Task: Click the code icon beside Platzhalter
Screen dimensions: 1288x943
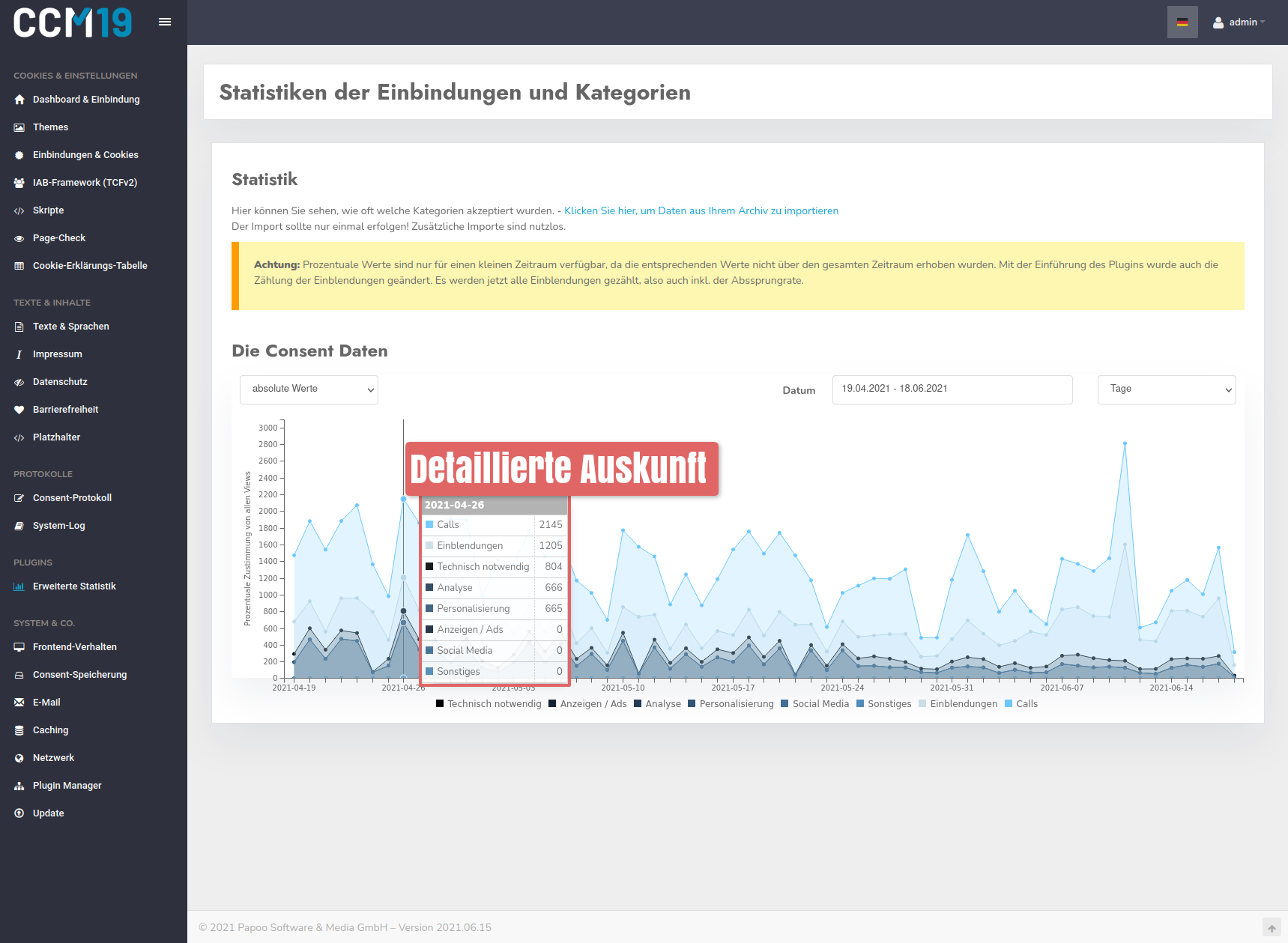Action: [19, 437]
